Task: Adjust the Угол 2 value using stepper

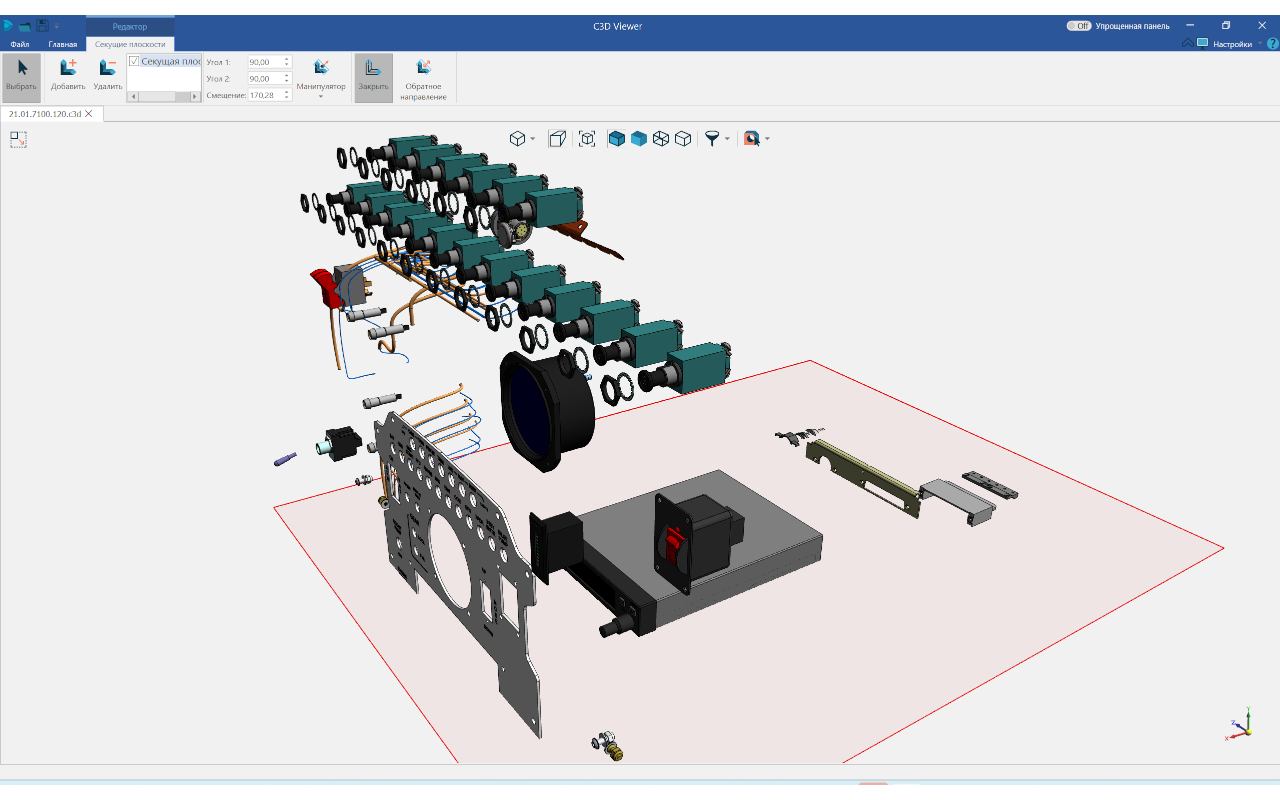Action: (287, 78)
